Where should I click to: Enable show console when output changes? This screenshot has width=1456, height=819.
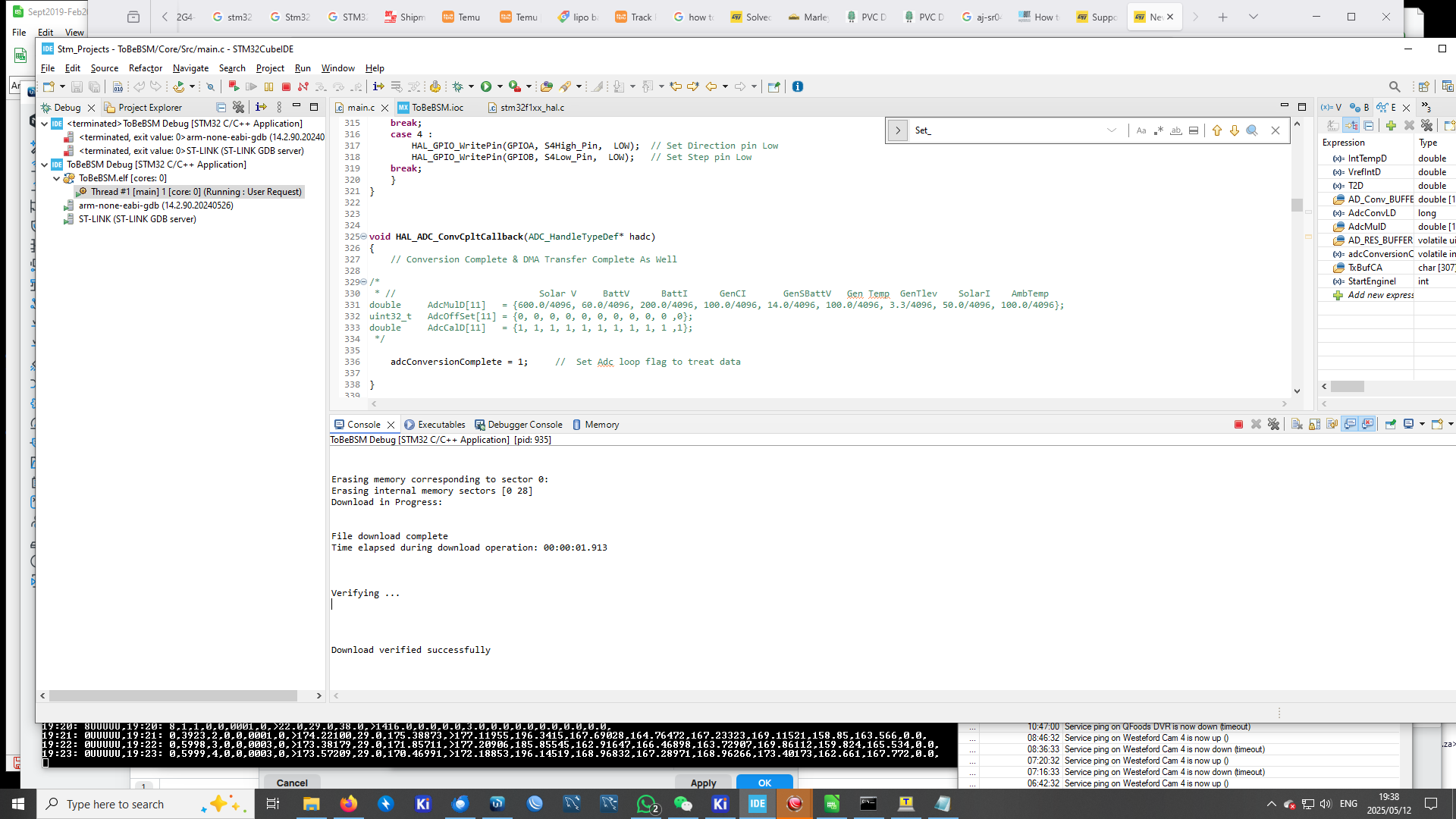[x=1349, y=425]
